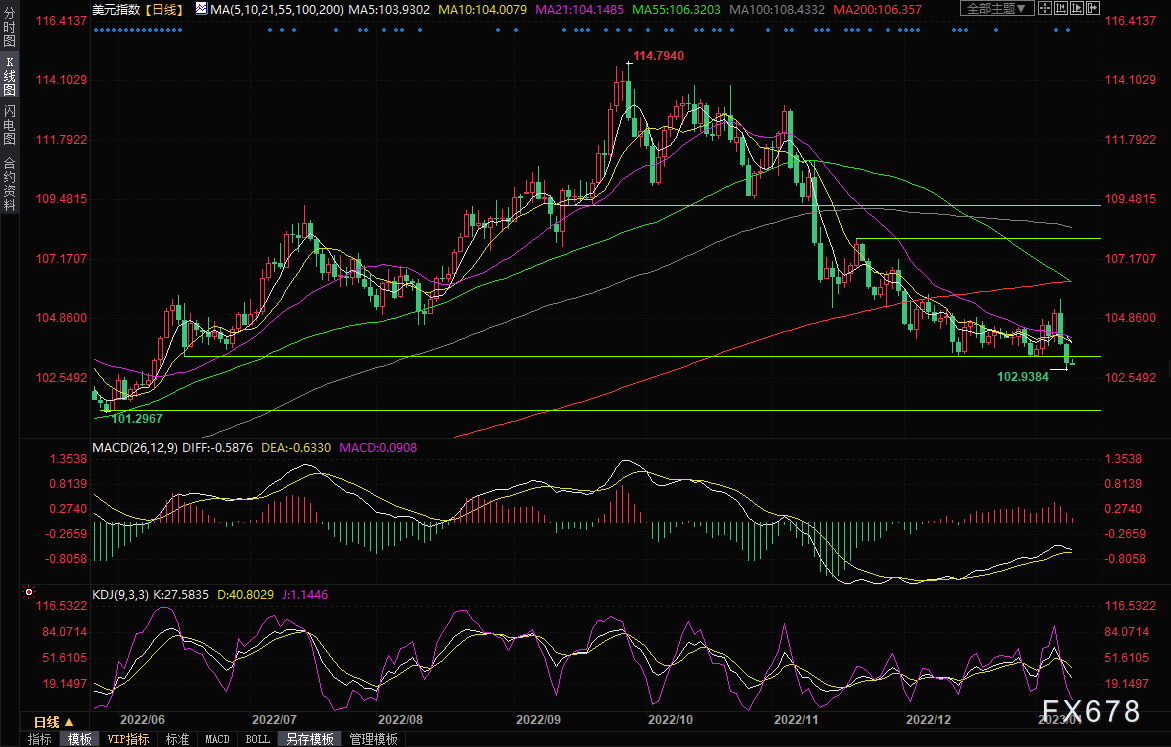Apply the MACD template
This screenshot has height=747, width=1171.
tap(217, 740)
